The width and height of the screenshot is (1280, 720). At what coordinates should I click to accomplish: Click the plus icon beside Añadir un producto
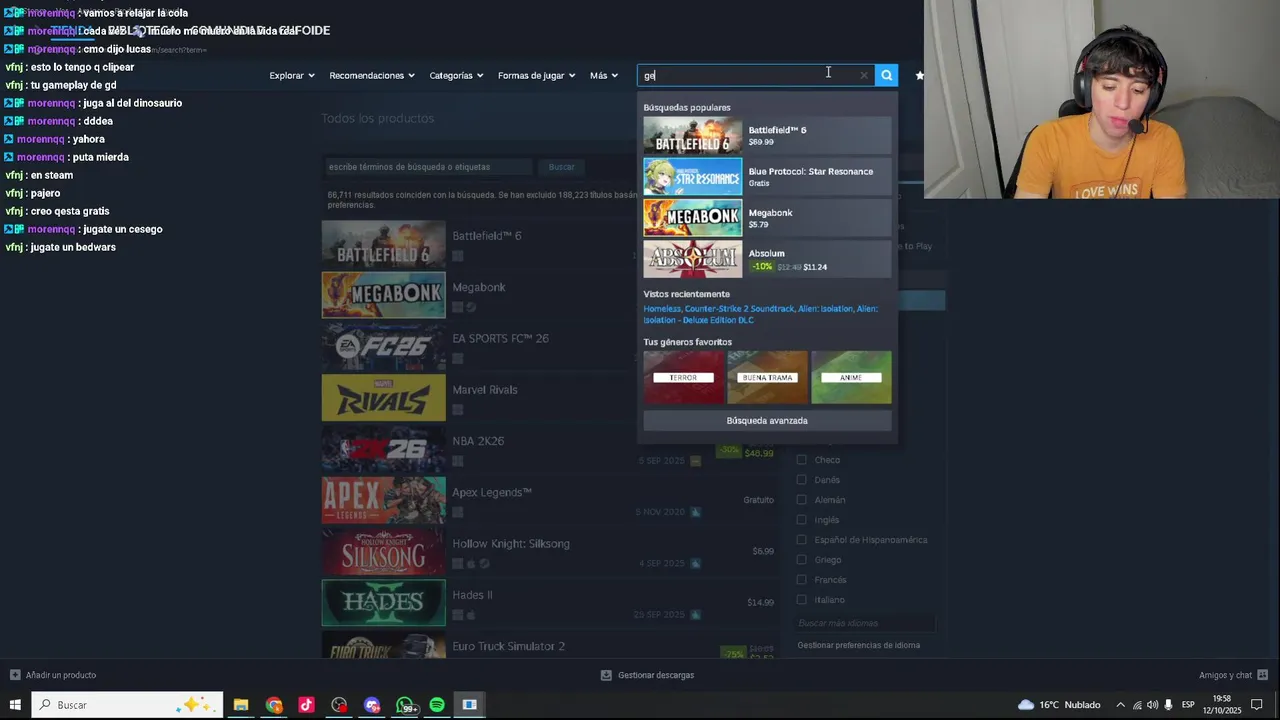tap(15, 675)
